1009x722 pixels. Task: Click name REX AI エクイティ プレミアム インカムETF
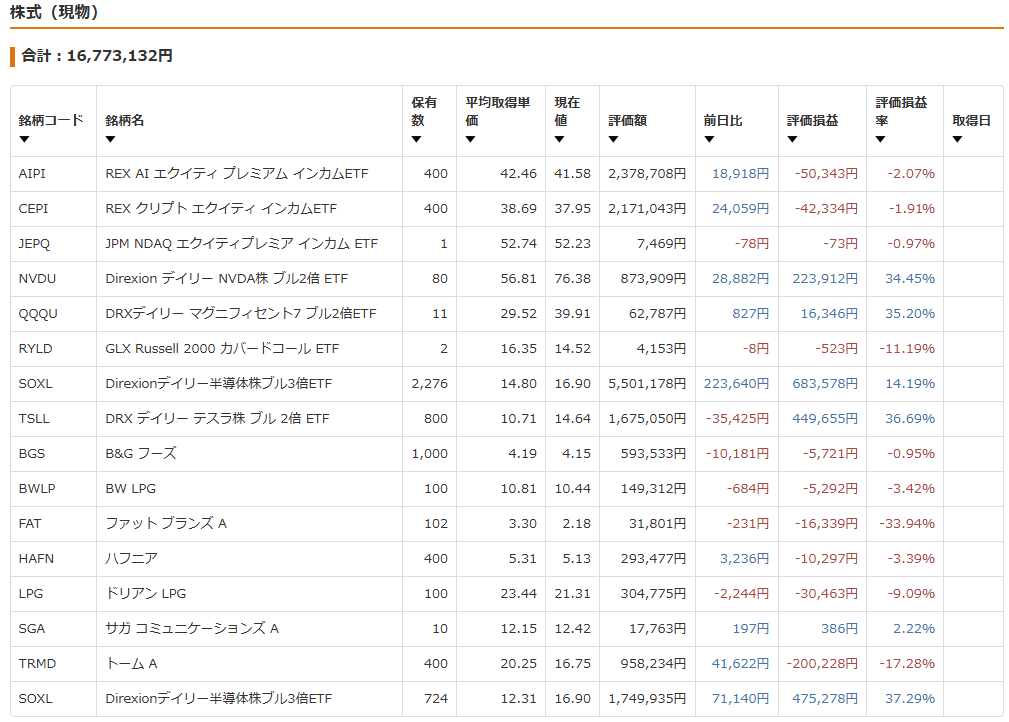click(237, 174)
